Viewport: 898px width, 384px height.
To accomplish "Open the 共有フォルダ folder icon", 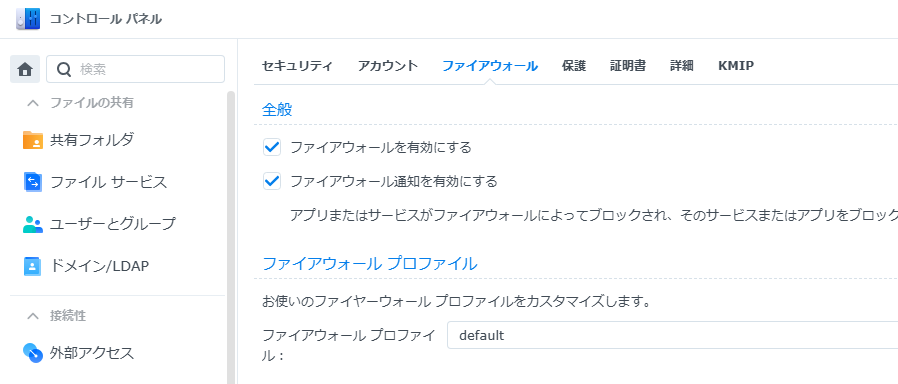I will coord(33,140).
